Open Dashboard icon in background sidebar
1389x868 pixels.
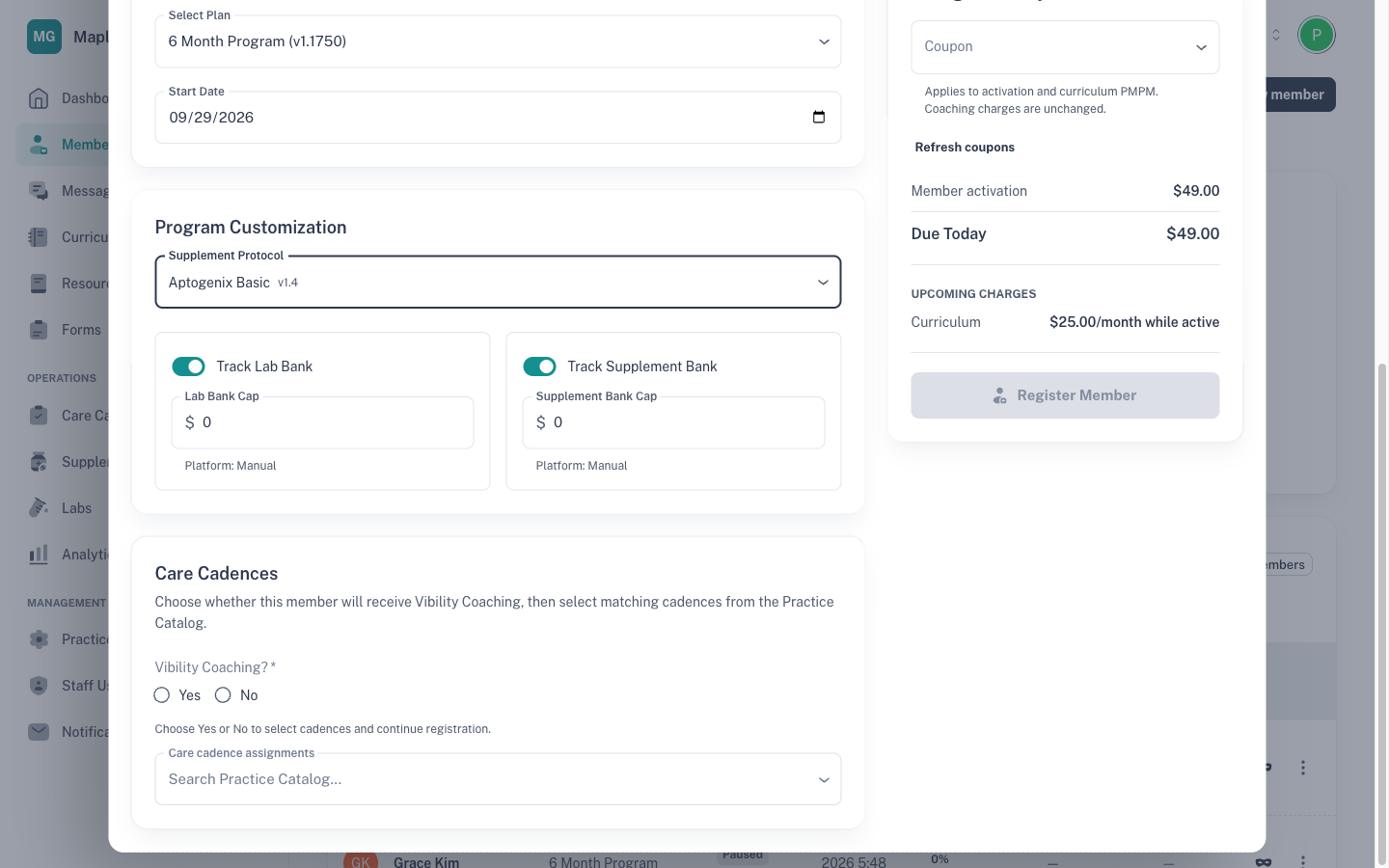click(x=39, y=98)
